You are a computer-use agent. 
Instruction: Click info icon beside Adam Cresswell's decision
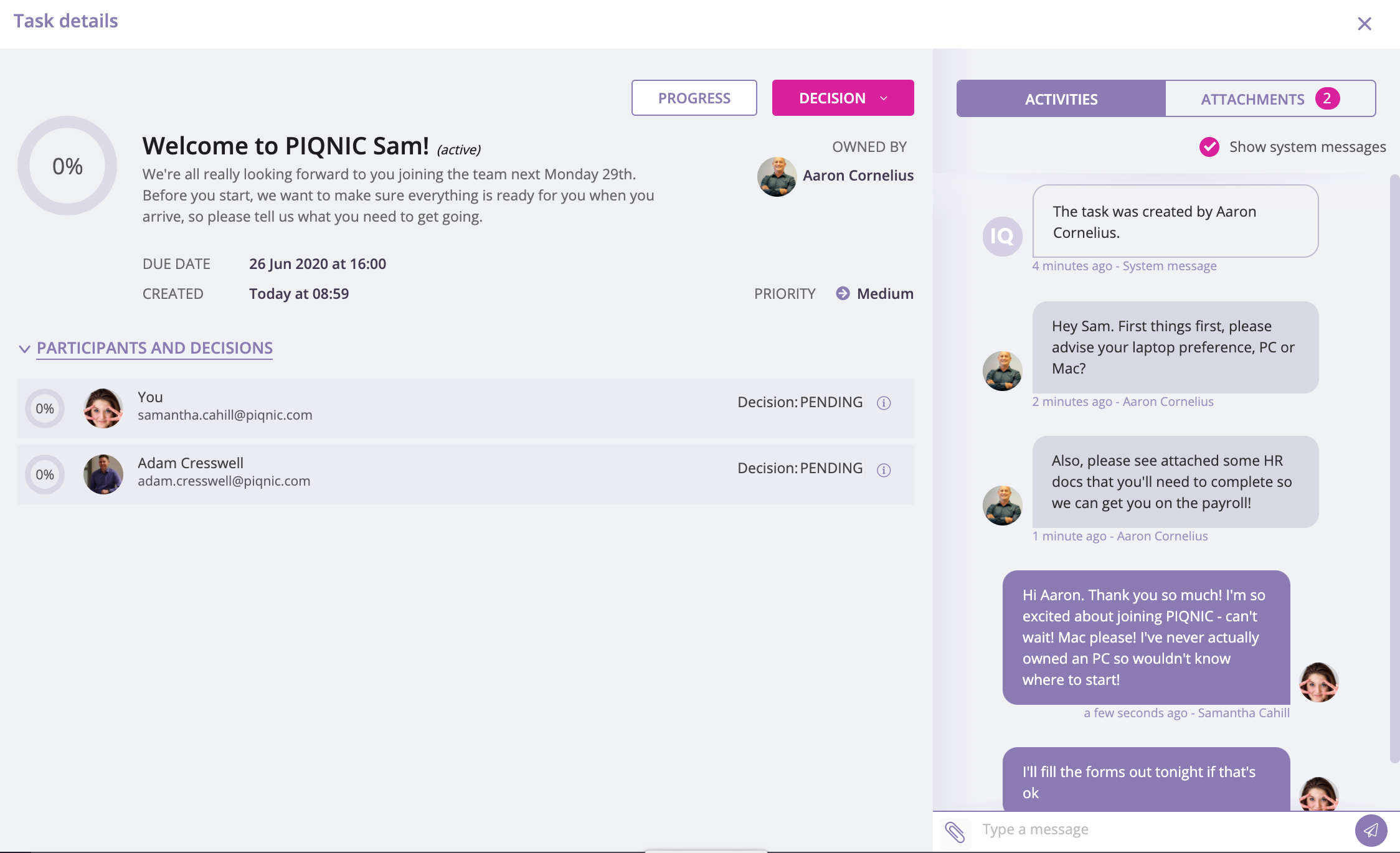[884, 470]
